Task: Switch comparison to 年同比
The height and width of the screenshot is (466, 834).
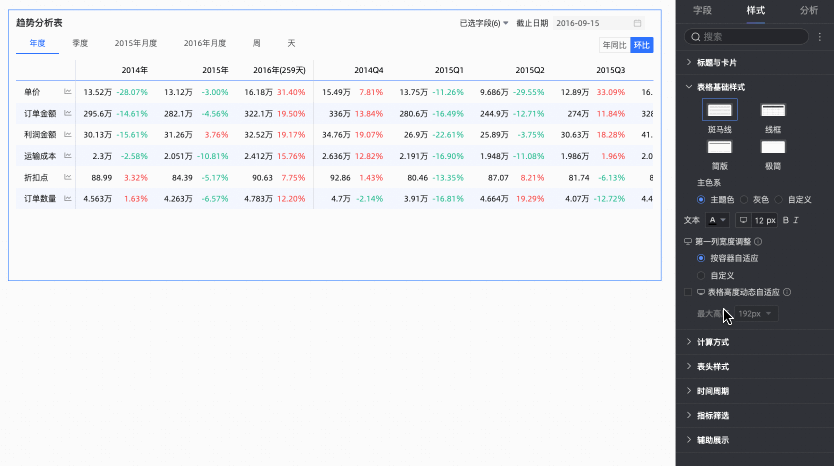Action: [614, 45]
